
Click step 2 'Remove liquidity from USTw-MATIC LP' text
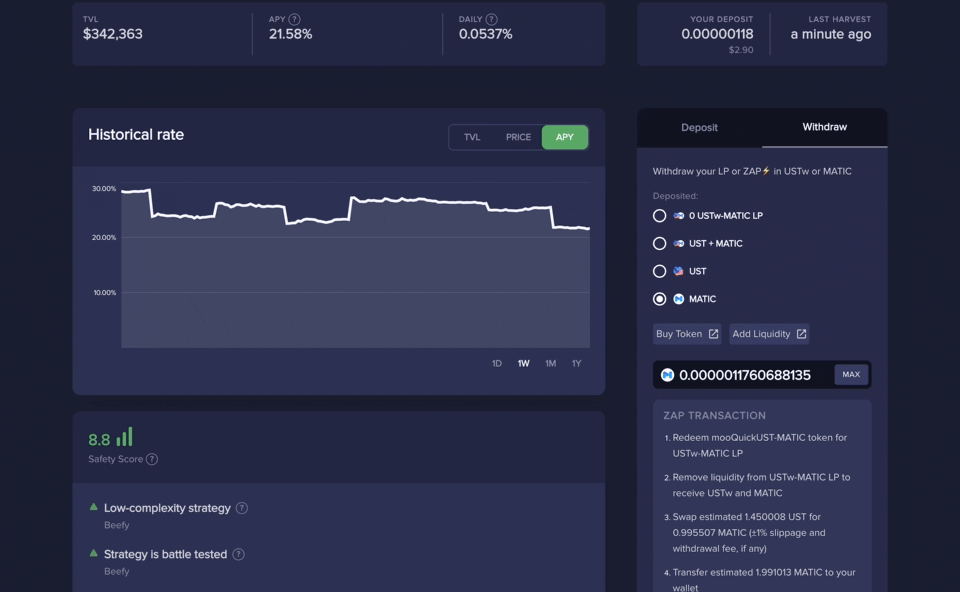761,485
